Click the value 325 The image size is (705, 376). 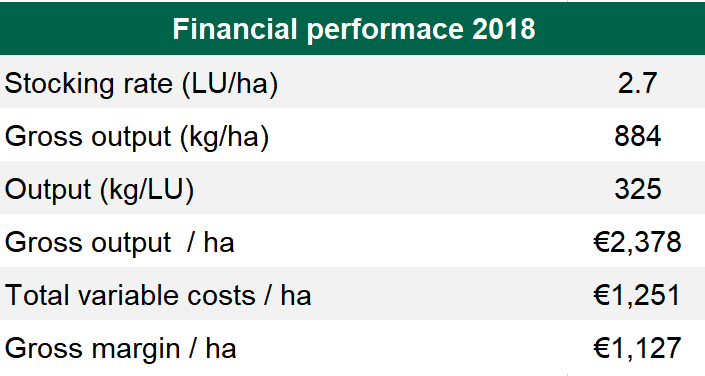click(638, 189)
